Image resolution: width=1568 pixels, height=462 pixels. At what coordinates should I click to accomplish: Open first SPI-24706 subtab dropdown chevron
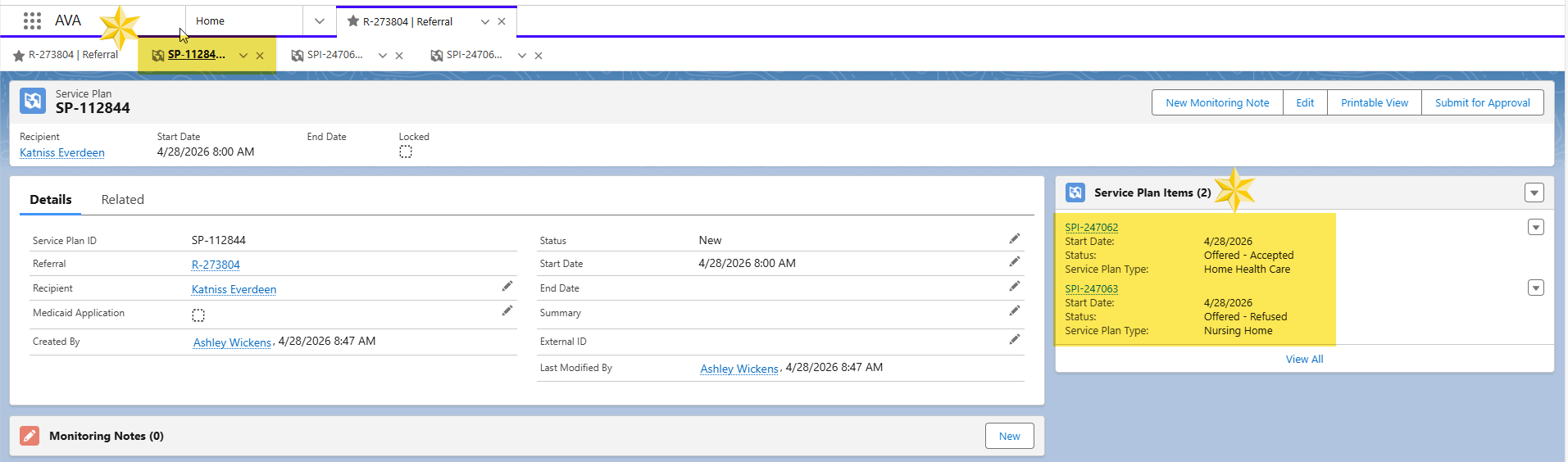click(383, 56)
